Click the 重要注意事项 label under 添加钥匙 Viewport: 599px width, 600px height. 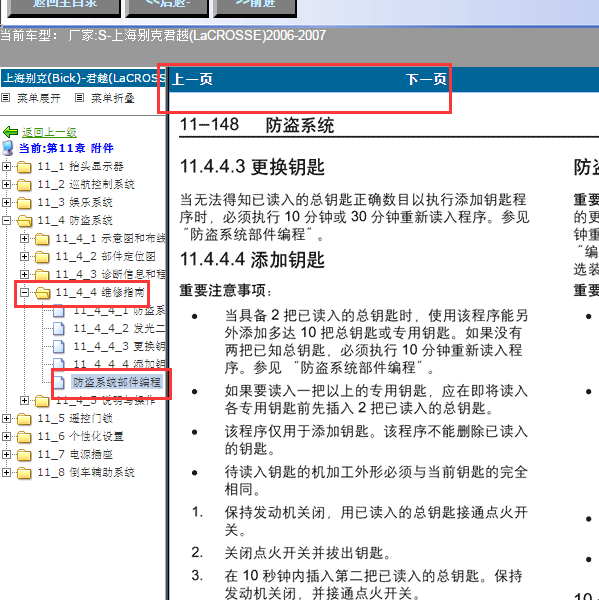[x=226, y=291]
